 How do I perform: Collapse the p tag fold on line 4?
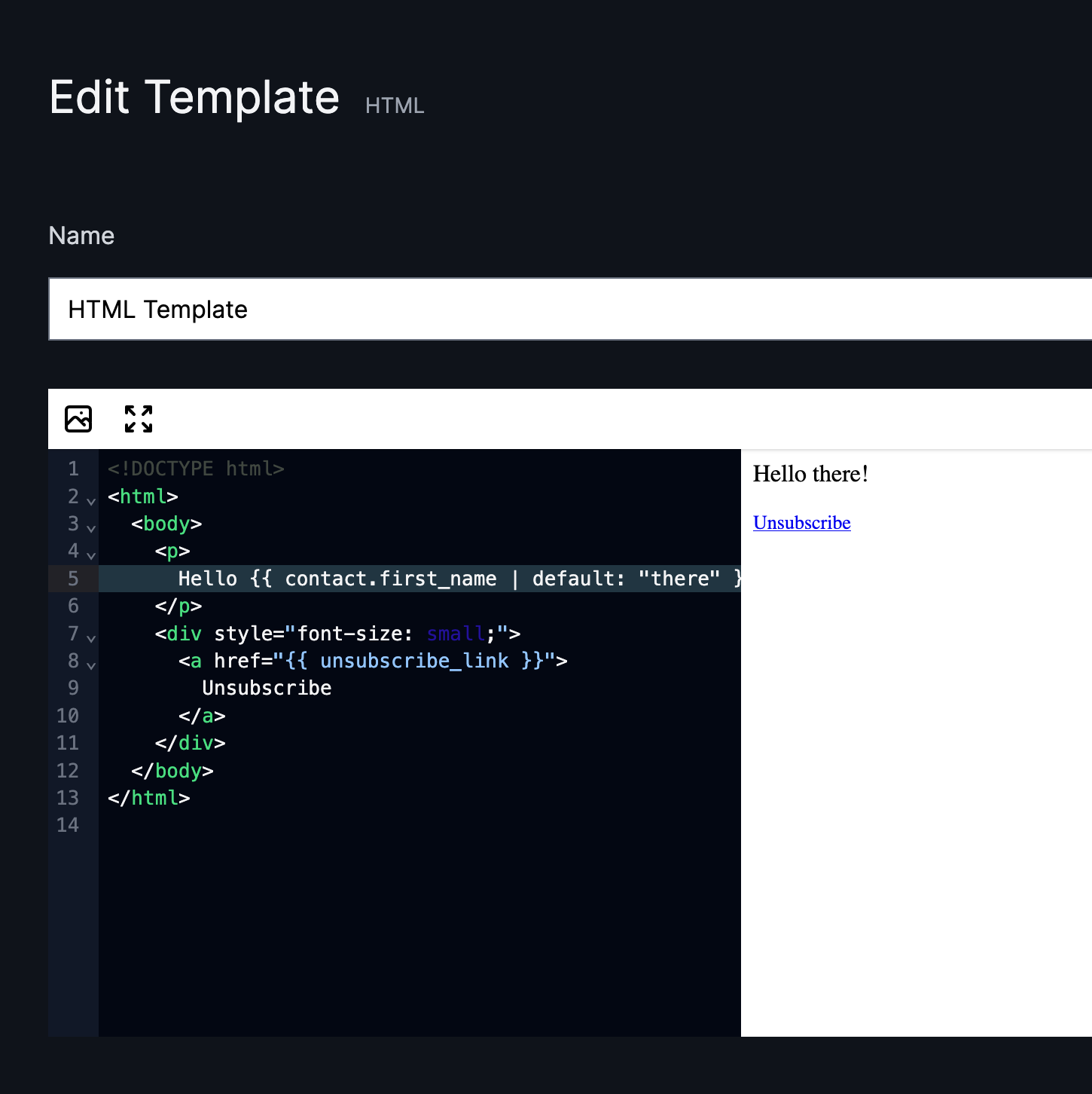point(91,555)
